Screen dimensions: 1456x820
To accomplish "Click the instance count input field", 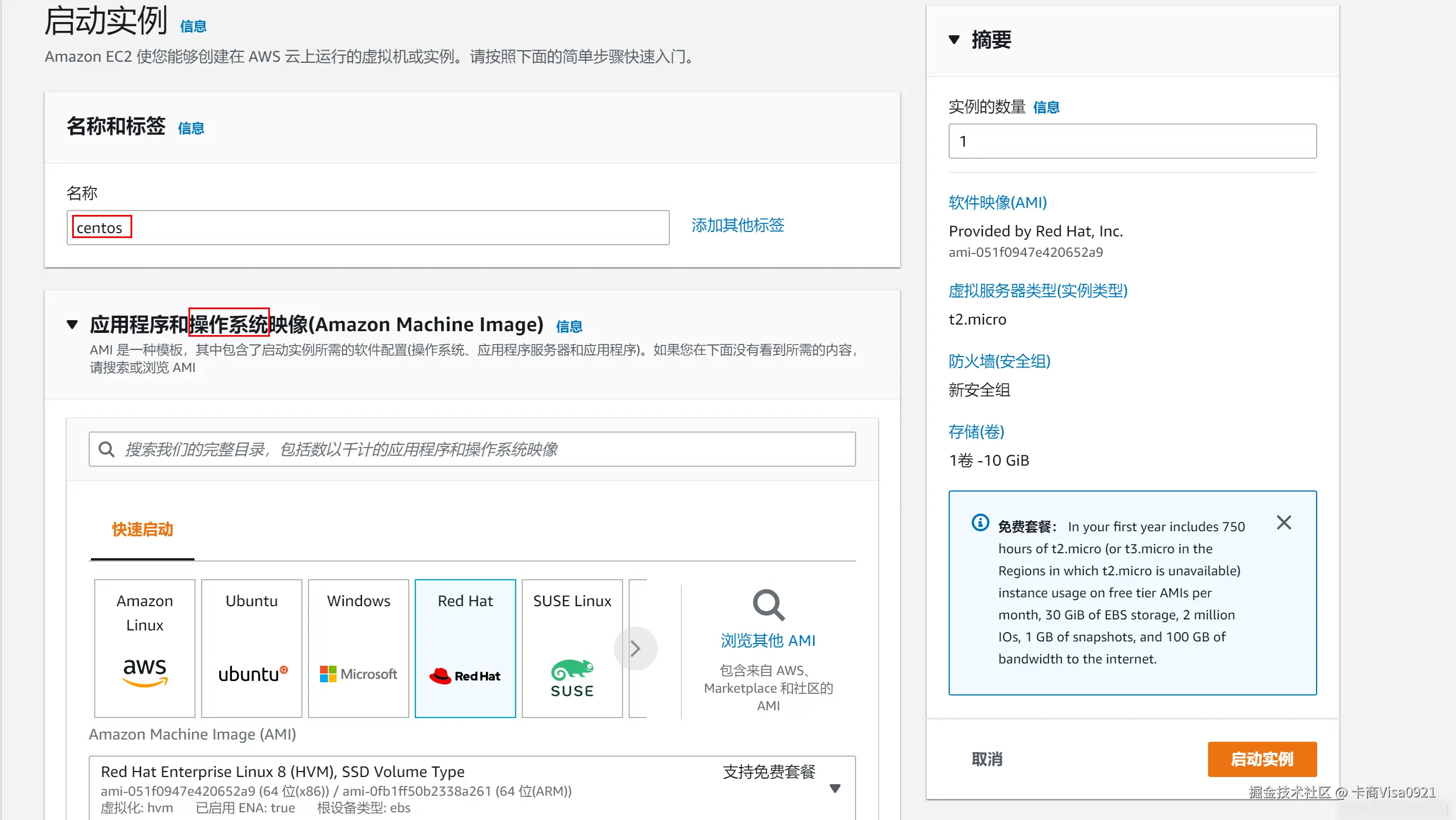I will coord(1132,142).
